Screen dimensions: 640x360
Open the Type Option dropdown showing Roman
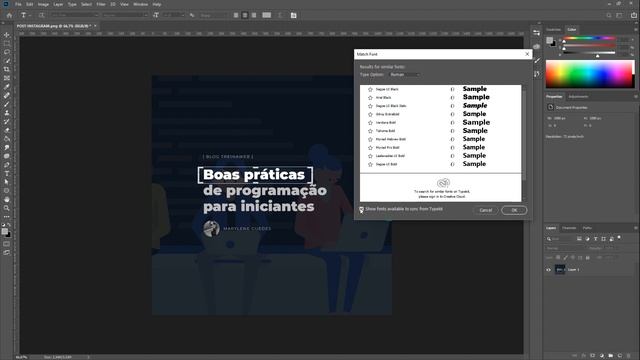pos(404,75)
